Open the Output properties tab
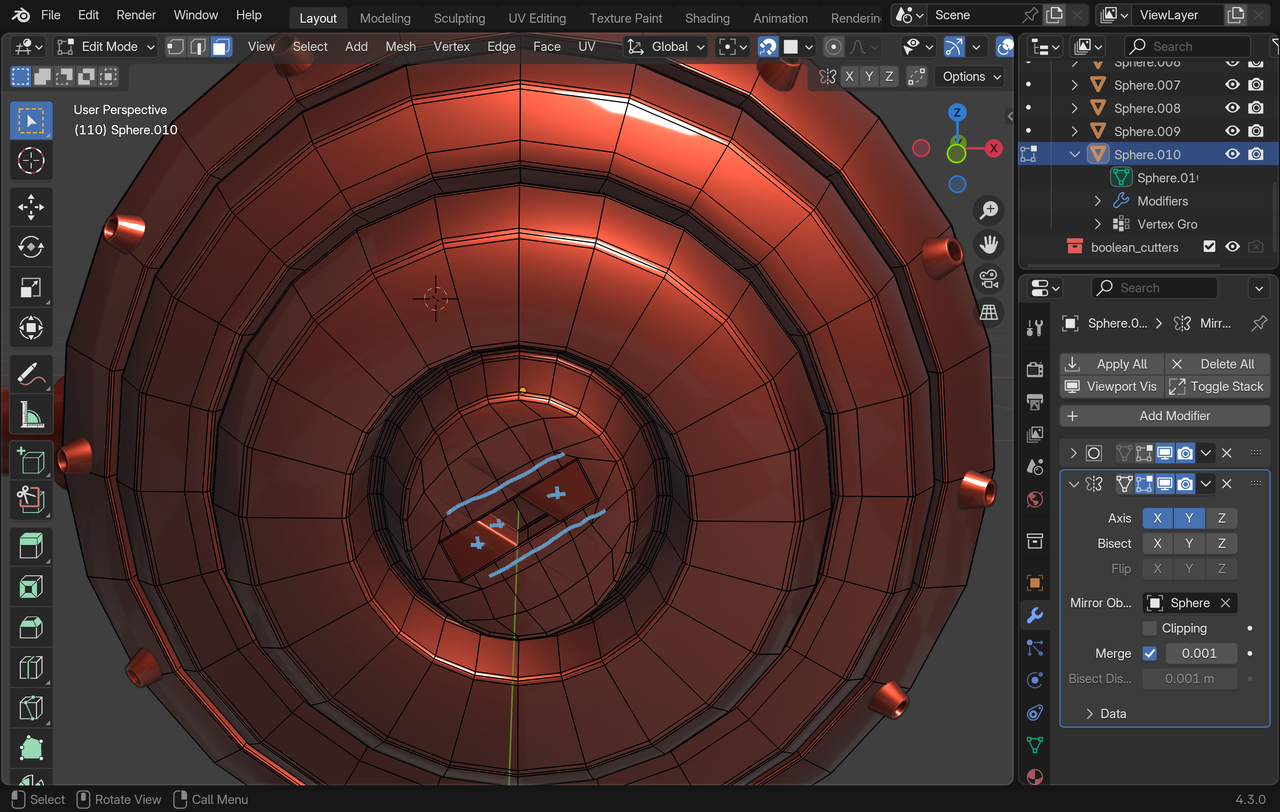Viewport: 1280px width, 812px height. [1035, 402]
